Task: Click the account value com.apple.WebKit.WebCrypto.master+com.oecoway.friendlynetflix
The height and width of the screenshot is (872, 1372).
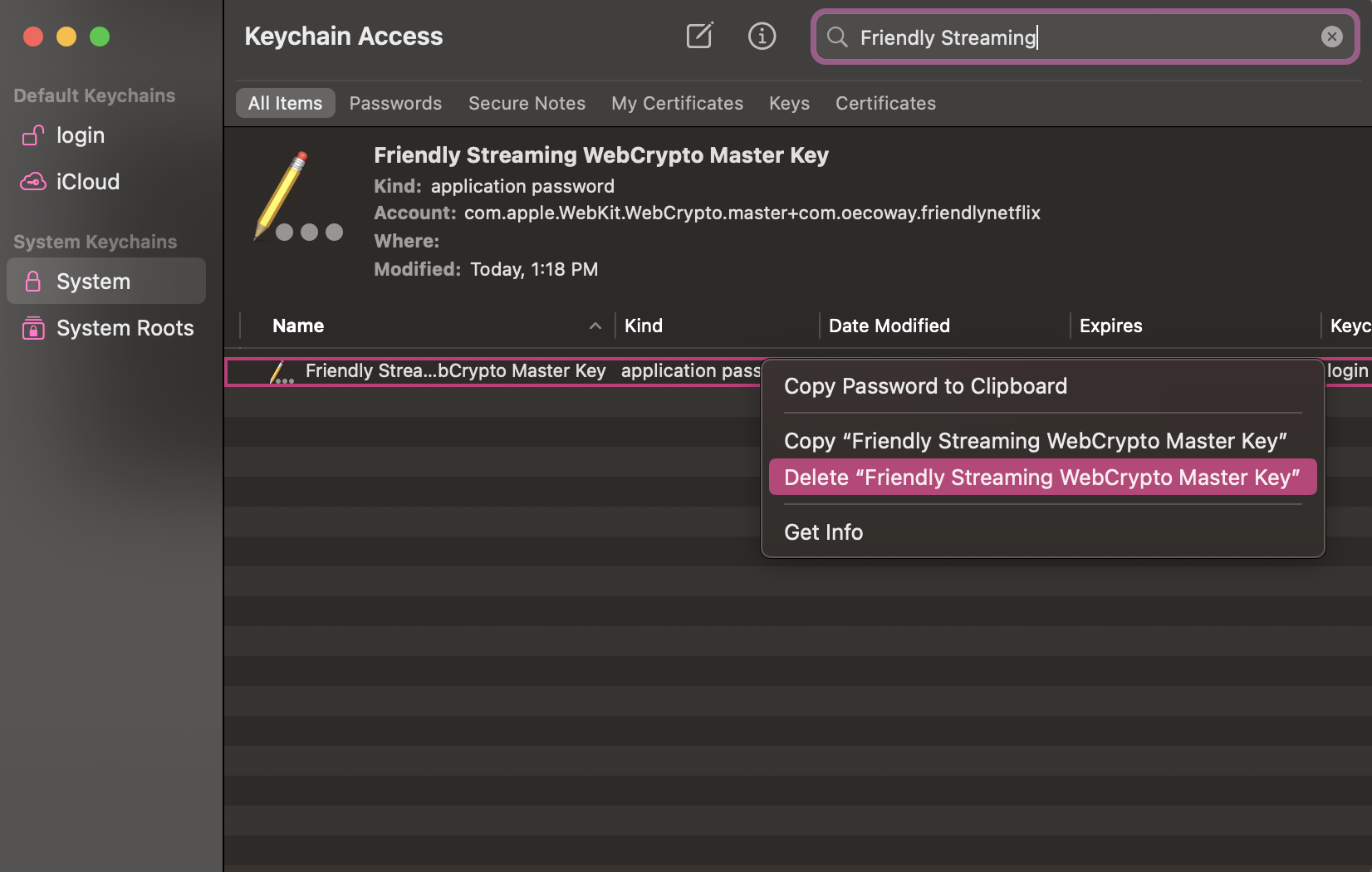Action: (x=752, y=213)
